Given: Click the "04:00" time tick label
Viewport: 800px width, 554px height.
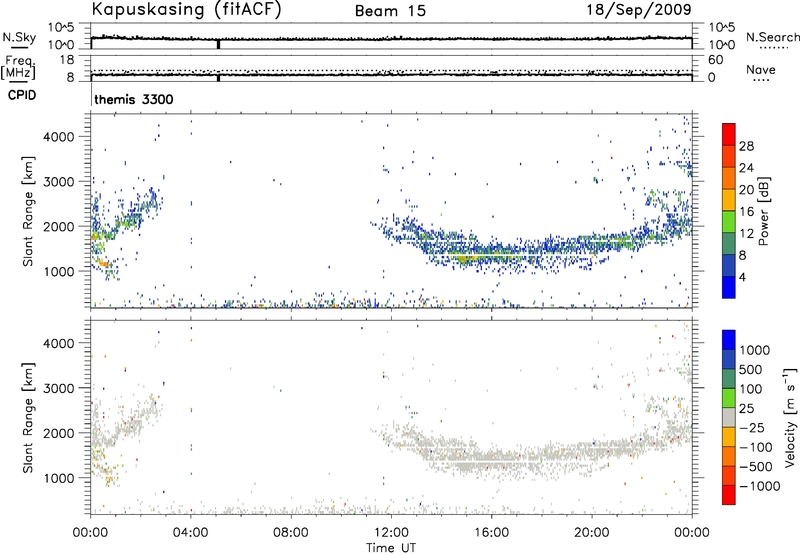Looking at the screenshot, I should tap(191, 533).
